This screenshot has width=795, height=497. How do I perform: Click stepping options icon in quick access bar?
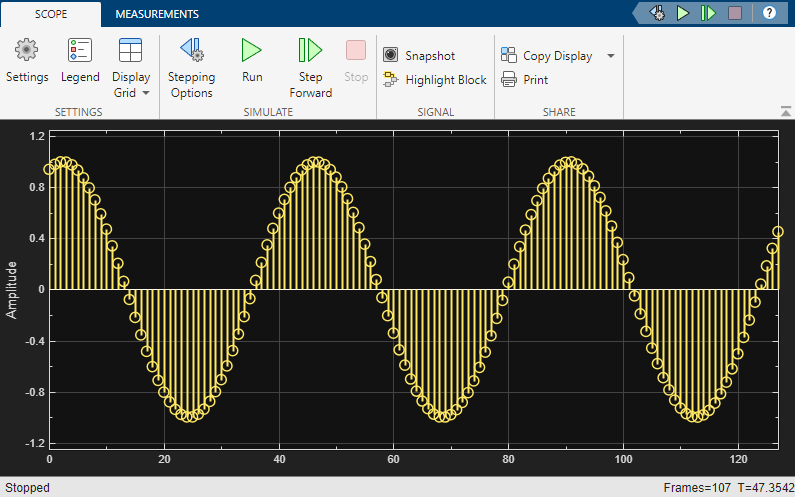[657, 13]
